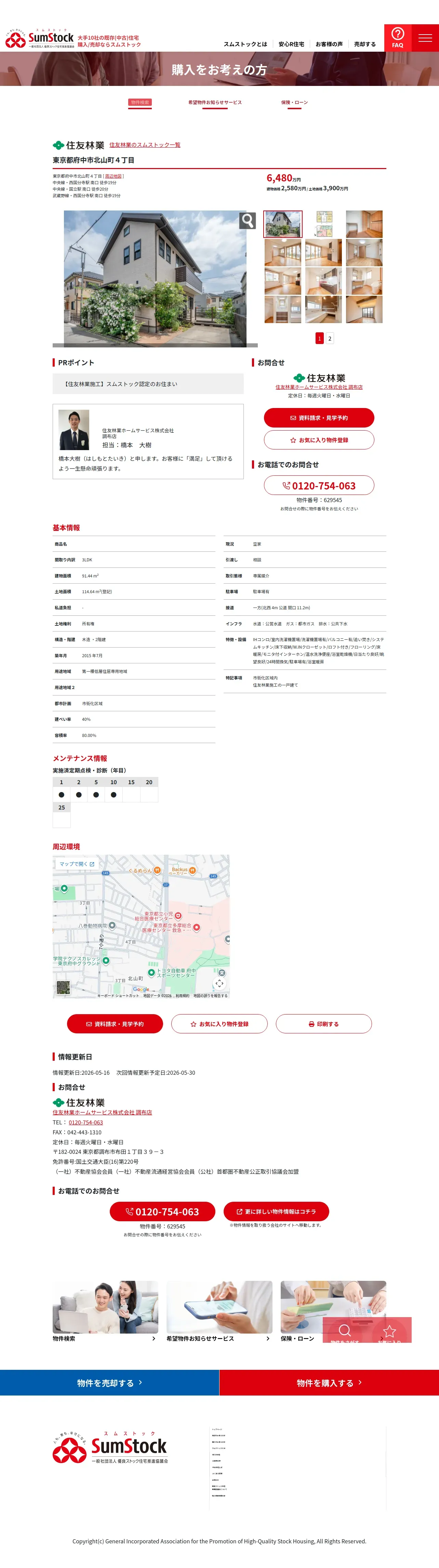Open 更に詳しい物件情報はコチラ
The width and height of the screenshot is (439, 1568).
click(x=276, y=1211)
